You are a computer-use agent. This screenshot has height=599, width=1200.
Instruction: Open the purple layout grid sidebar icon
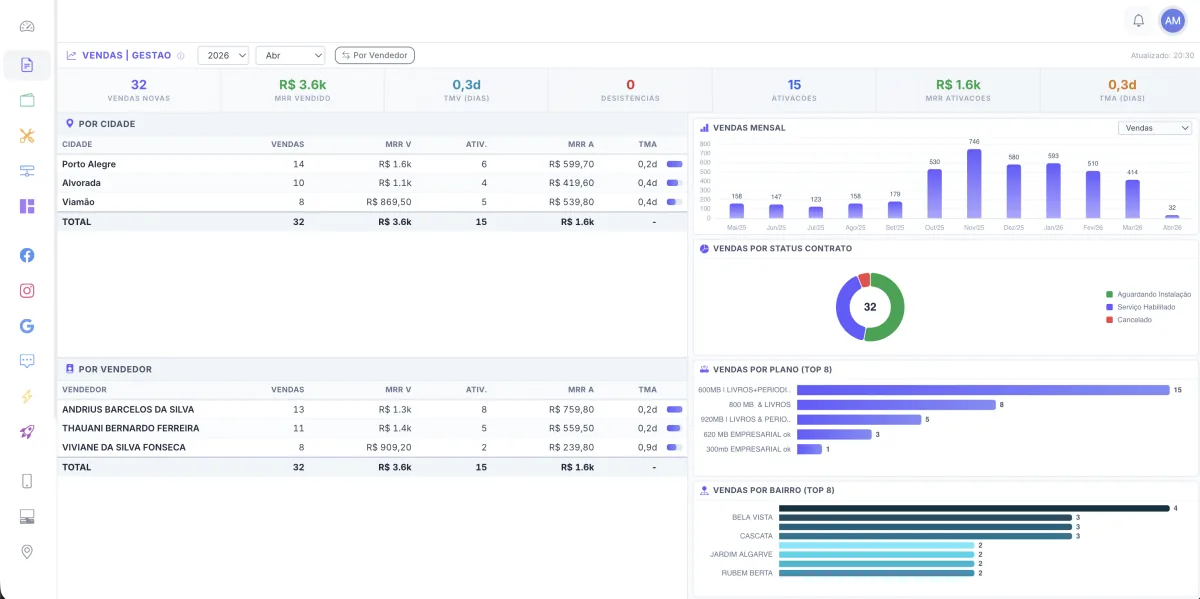tap(27, 206)
